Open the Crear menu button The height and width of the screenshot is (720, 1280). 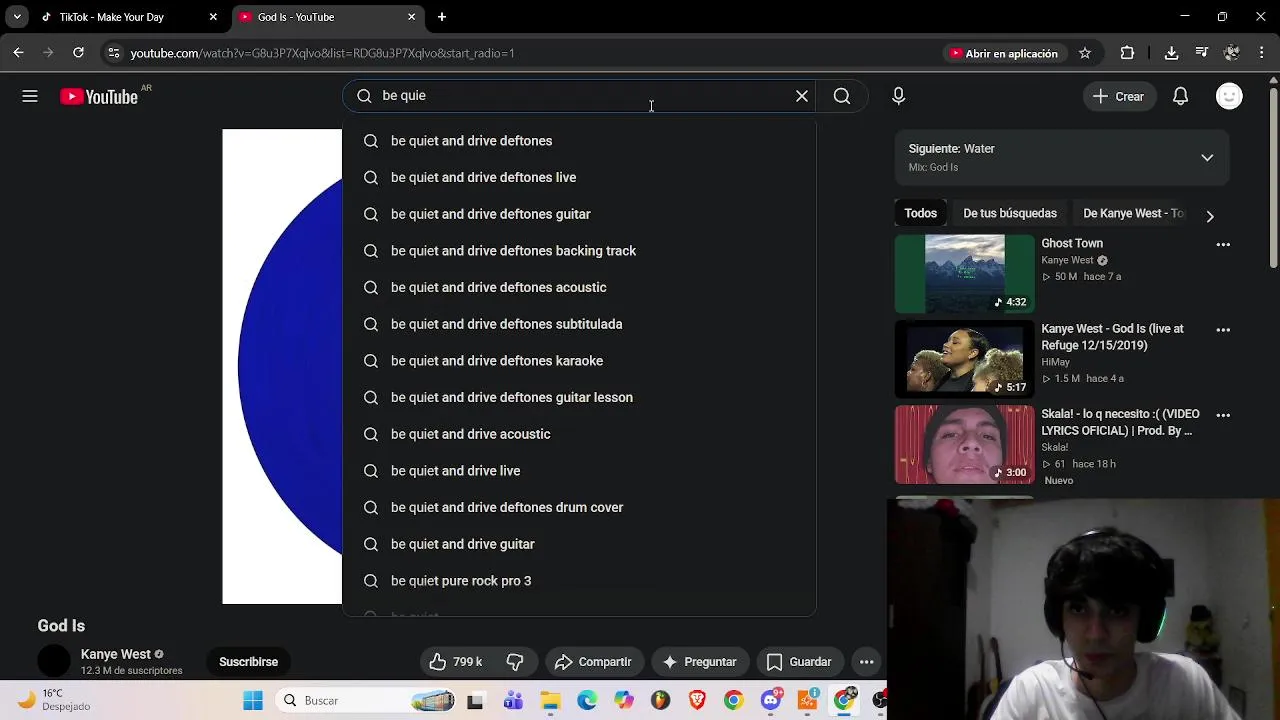click(1118, 96)
